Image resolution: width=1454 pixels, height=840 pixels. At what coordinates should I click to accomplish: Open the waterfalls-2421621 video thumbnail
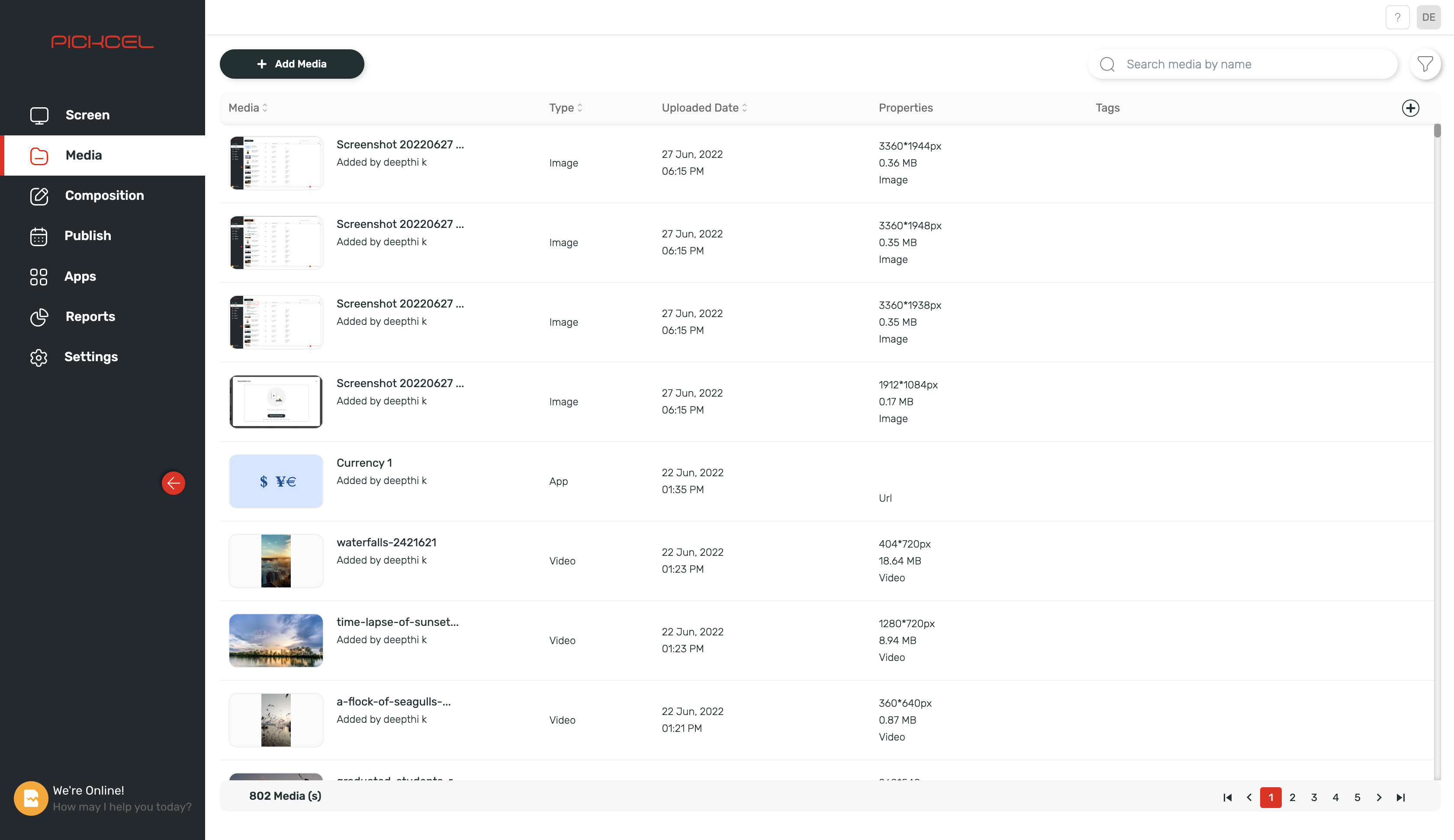pos(276,561)
